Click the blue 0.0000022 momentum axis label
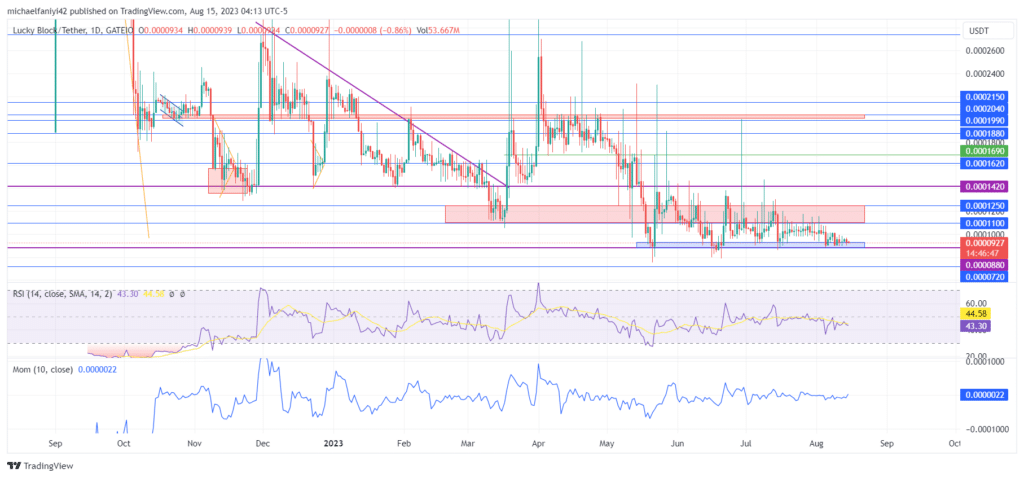 [985, 394]
